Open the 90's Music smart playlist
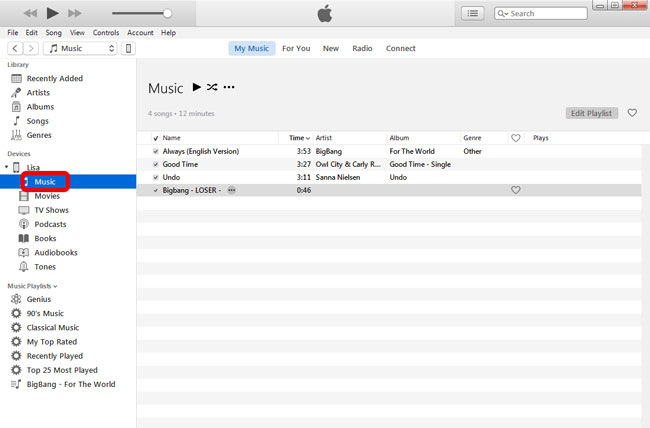Screen dimensions: 650x428 click(45, 313)
